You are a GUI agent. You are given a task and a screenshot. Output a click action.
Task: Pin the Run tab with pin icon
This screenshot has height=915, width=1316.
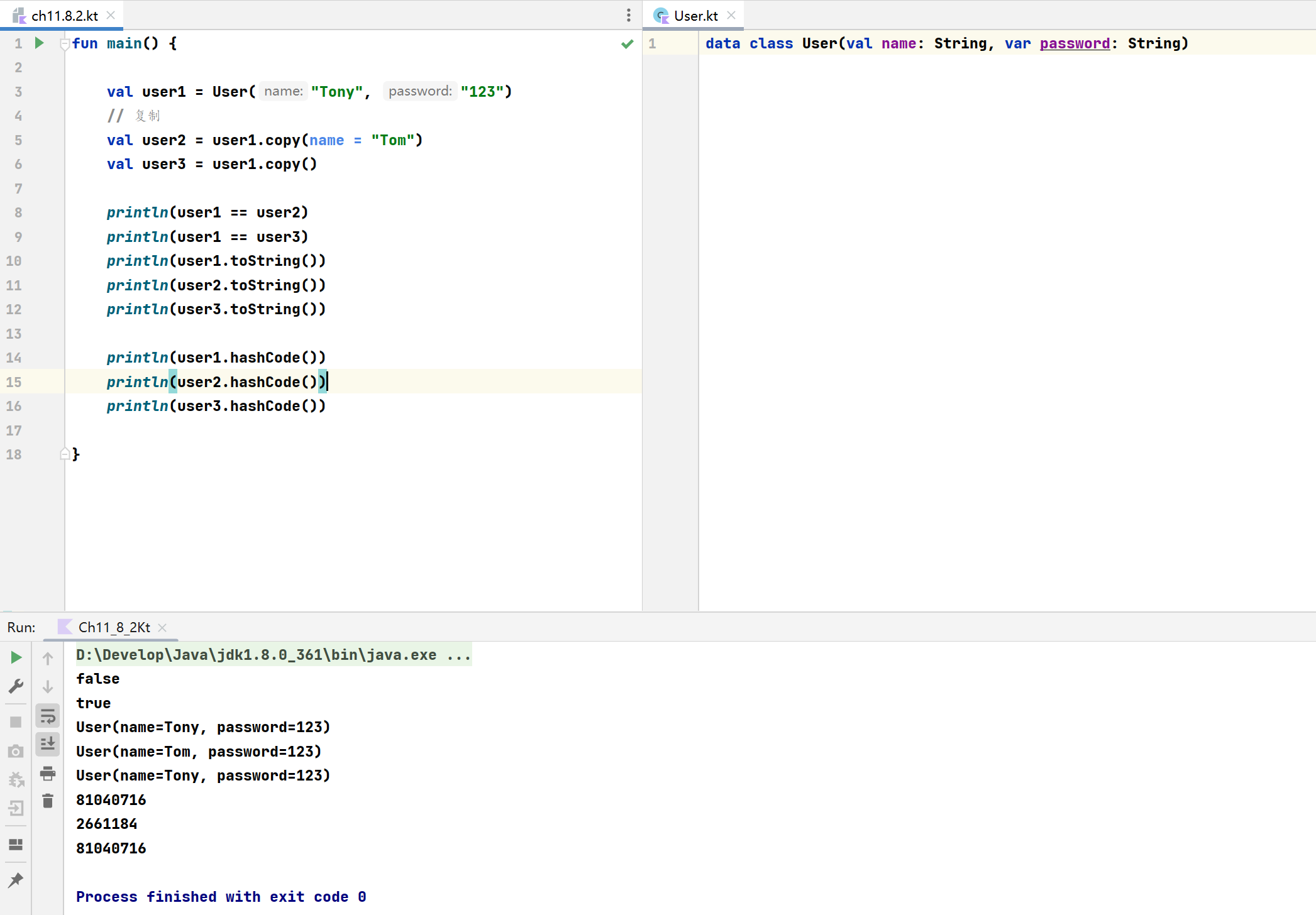click(16, 880)
